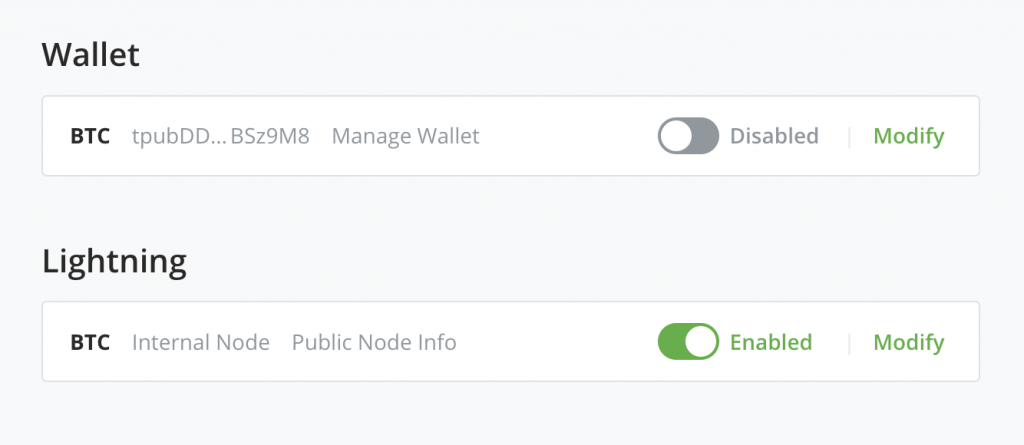Click the BTC label in Lightning row
This screenshot has width=1024, height=445.
pyautogui.click(x=90, y=342)
